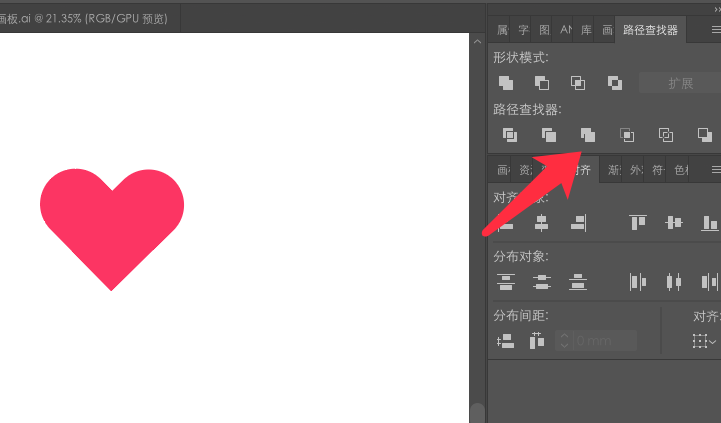Viewport: 721px width, 423px height.
Task: Distribute objects by vertical centers
Action: [x=542, y=282]
